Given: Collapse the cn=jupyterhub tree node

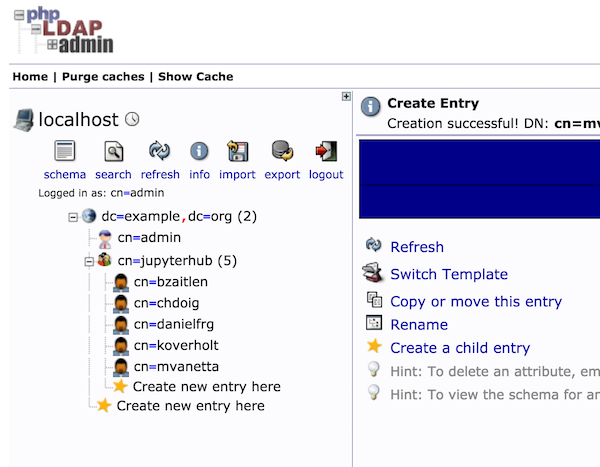Looking at the screenshot, I should click(89, 261).
